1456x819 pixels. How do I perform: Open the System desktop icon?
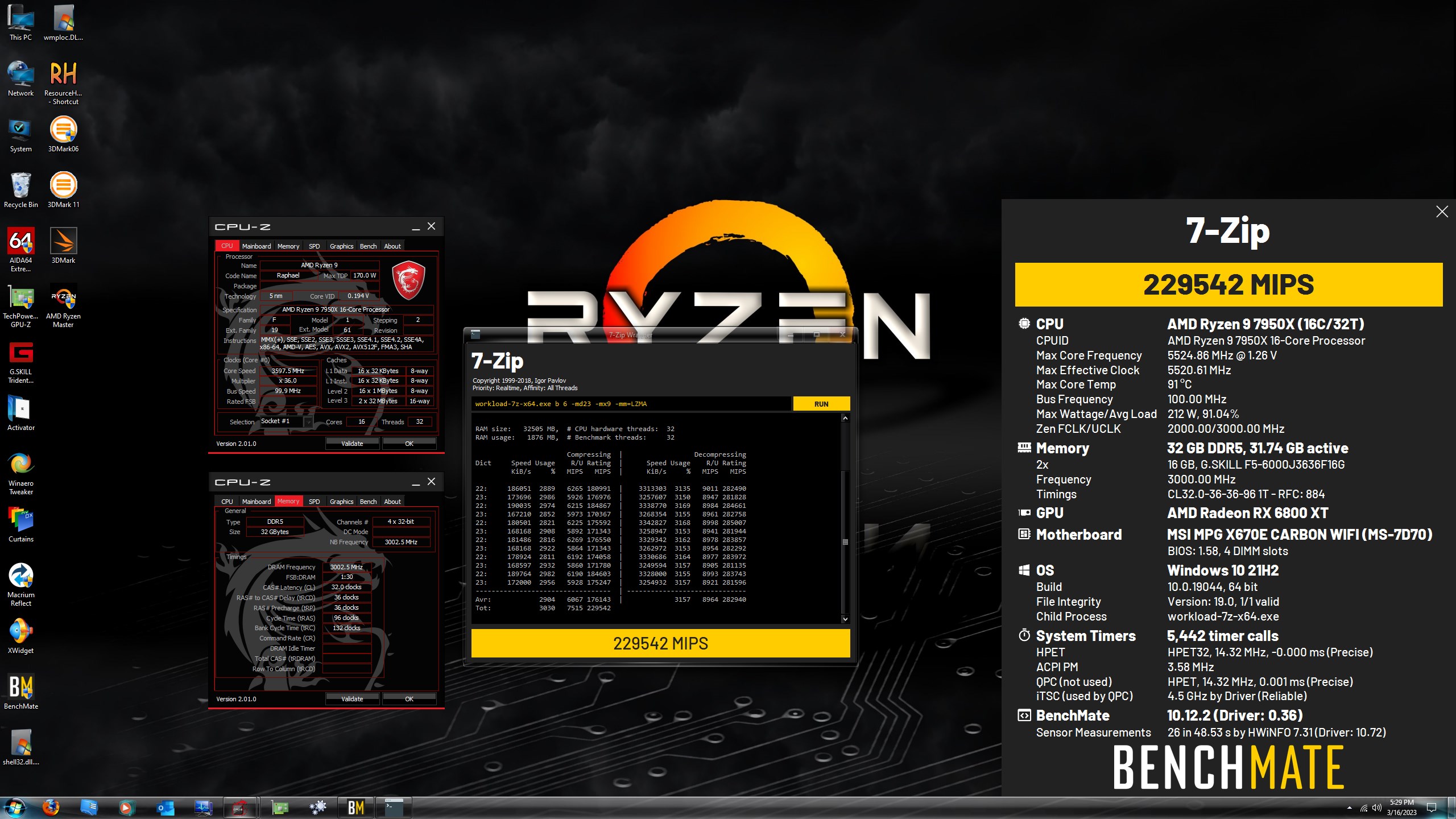[20, 134]
